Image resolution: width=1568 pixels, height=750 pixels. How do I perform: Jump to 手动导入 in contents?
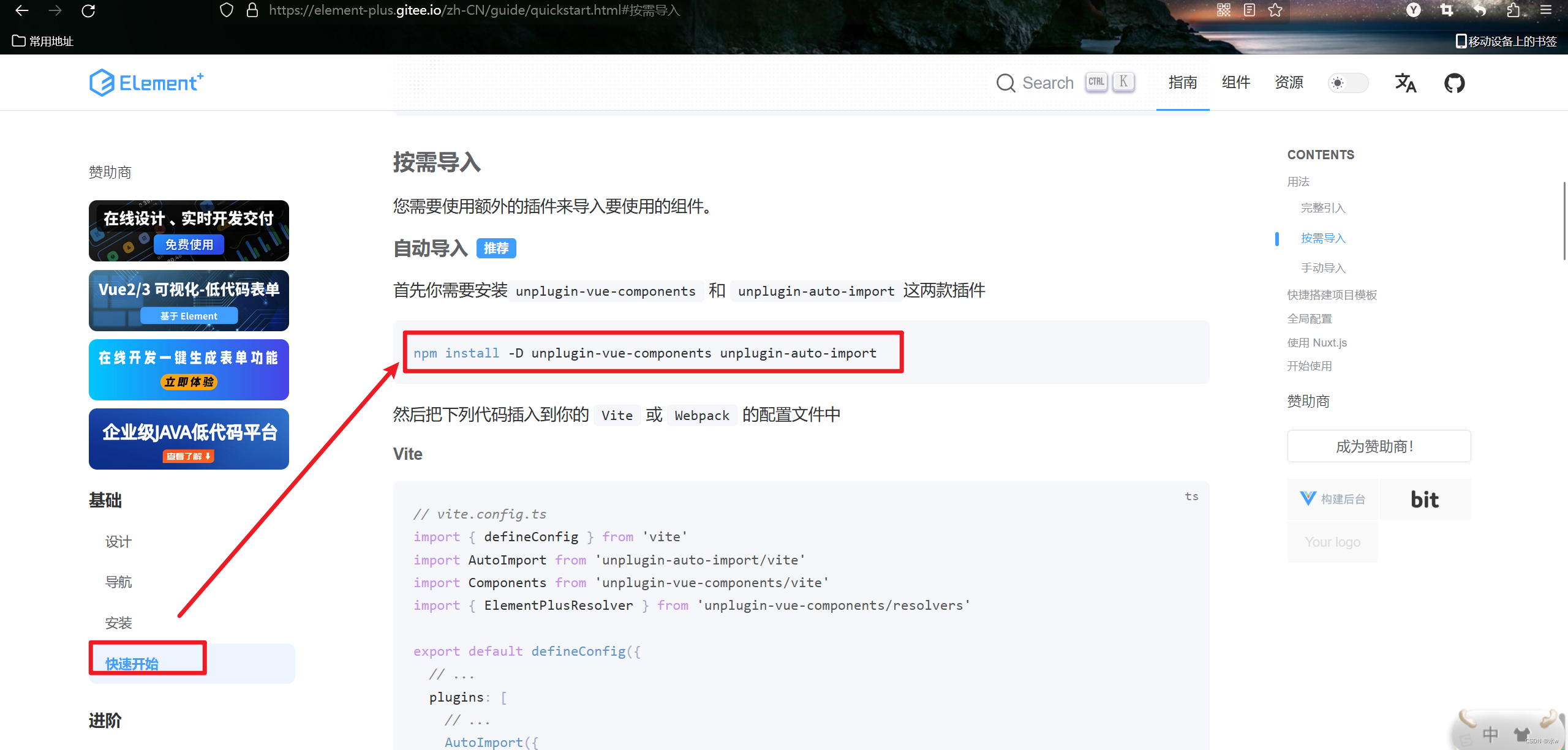pyautogui.click(x=1323, y=268)
